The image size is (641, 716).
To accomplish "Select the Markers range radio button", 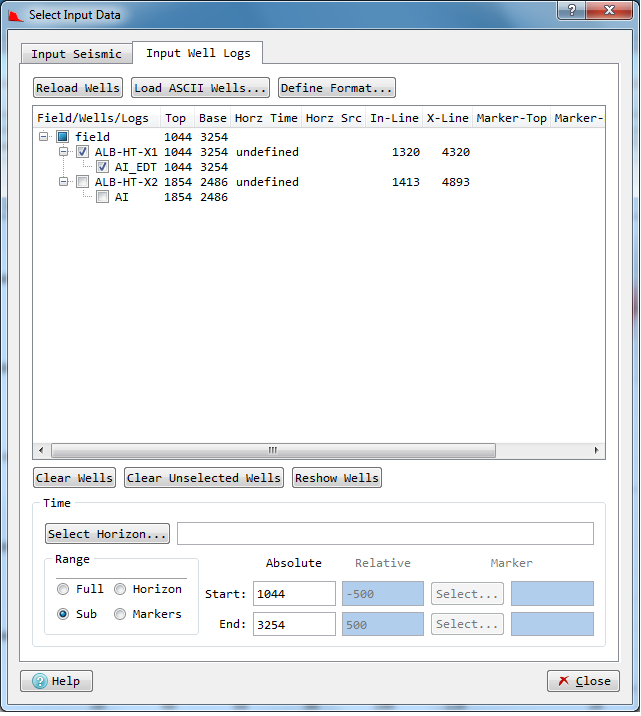I will click(x=120, y=614).
